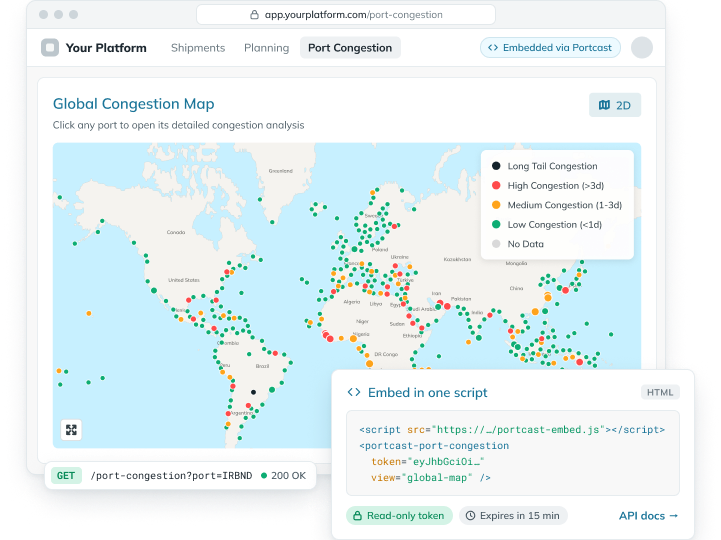Viewport: 721px width, 540px height.
Task: Click the map icon in 2D button
Action: (604, 105)
